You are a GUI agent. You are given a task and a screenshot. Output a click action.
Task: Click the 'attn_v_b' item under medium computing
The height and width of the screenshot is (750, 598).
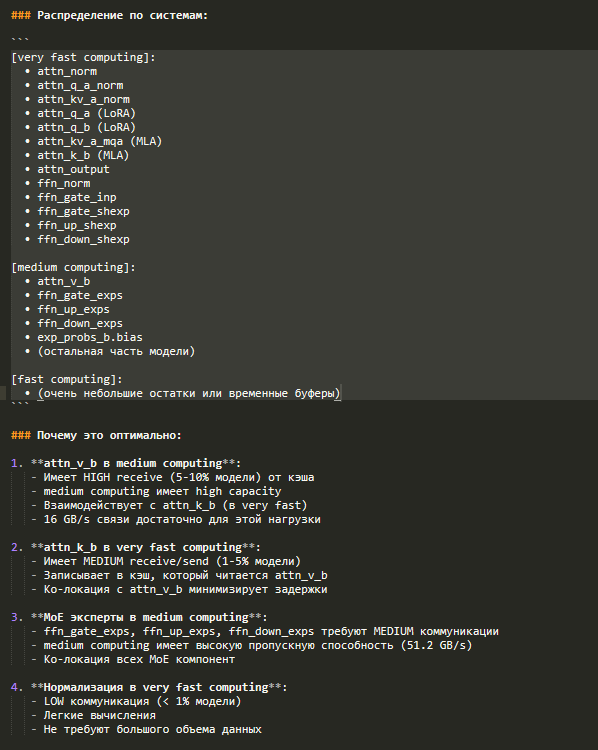(64, 281)
